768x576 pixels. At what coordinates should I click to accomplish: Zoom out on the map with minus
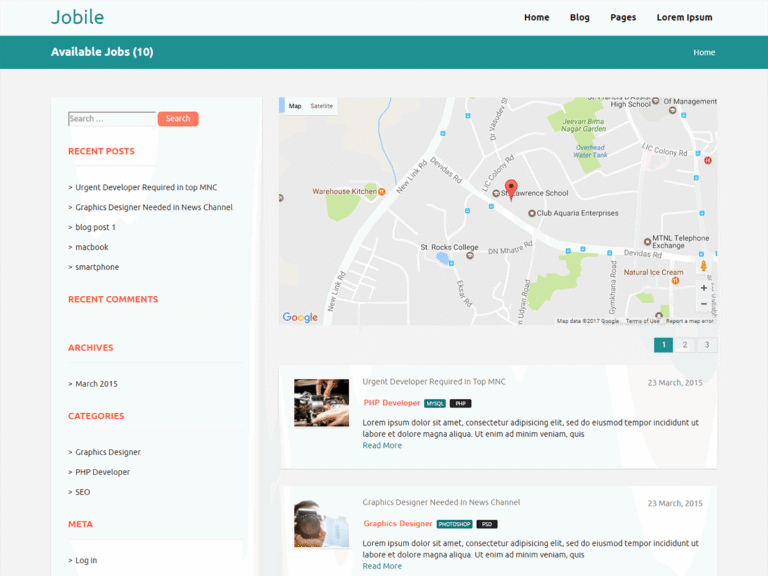point(704,304)
